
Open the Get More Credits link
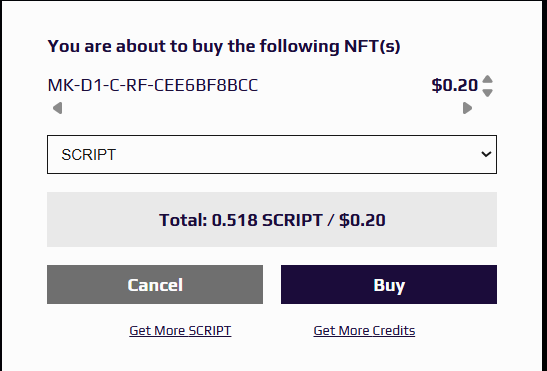(x=364, y=331)
